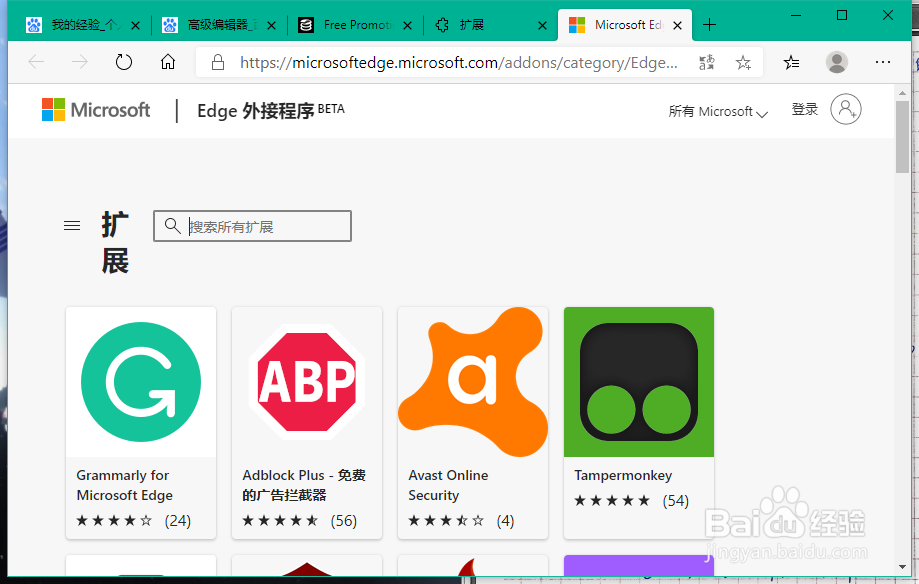Click the translate page icon in address bar
This screenshot has height=584, width=919.
click(x=707, y=62)
